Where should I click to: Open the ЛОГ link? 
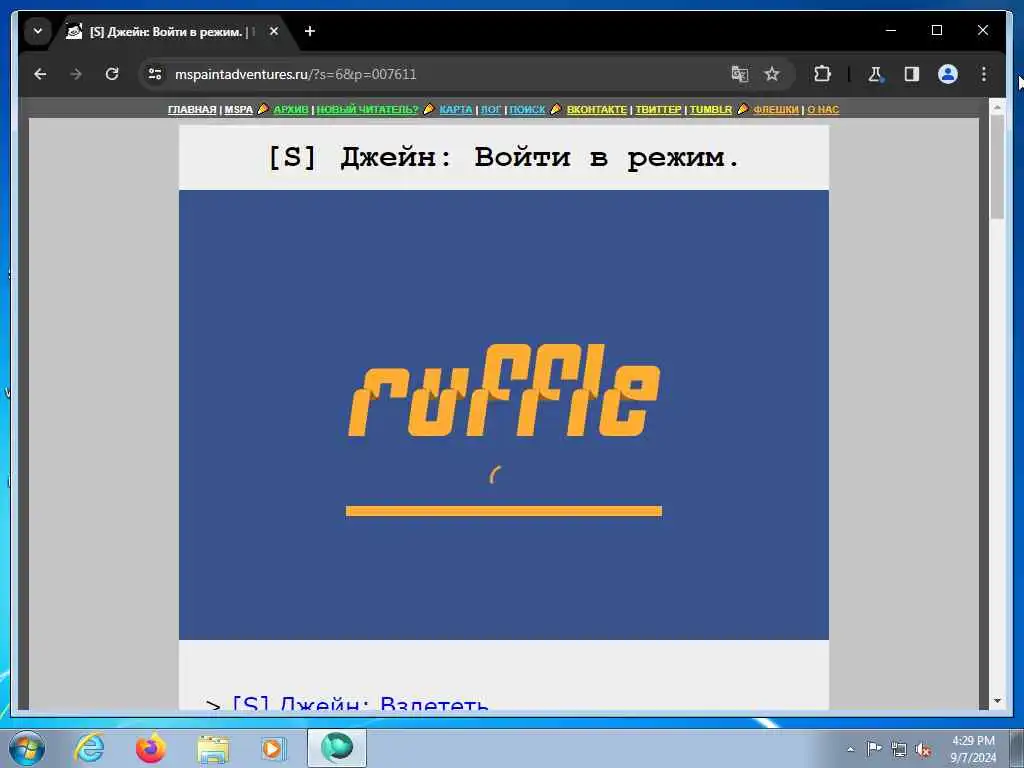490,110
